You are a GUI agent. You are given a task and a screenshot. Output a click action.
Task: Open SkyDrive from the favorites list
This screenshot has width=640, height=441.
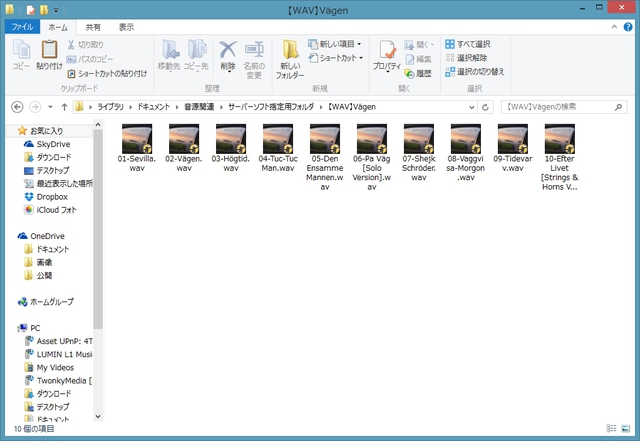(57, 144)
